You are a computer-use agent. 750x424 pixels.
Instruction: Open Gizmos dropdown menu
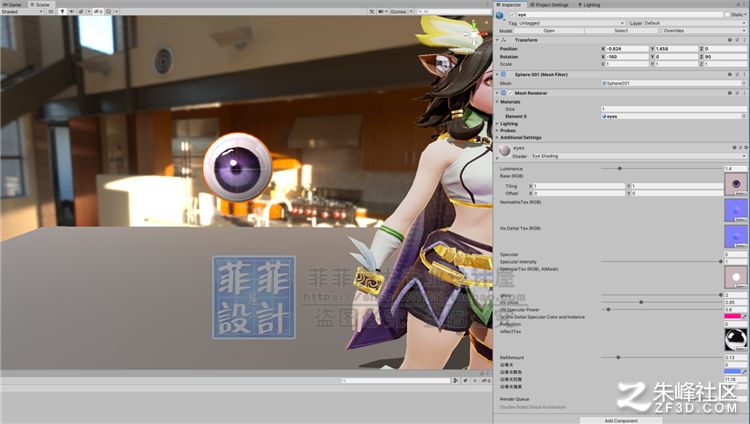click(x=401, y=11)
